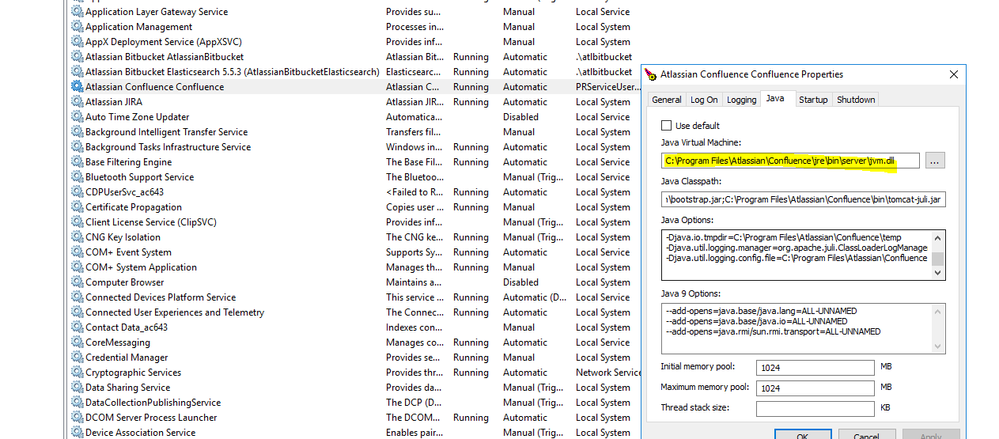Click the PRServiceUser log-on entry for Confluence
This screenshot has width=999, height=439.
coord(608,87)
